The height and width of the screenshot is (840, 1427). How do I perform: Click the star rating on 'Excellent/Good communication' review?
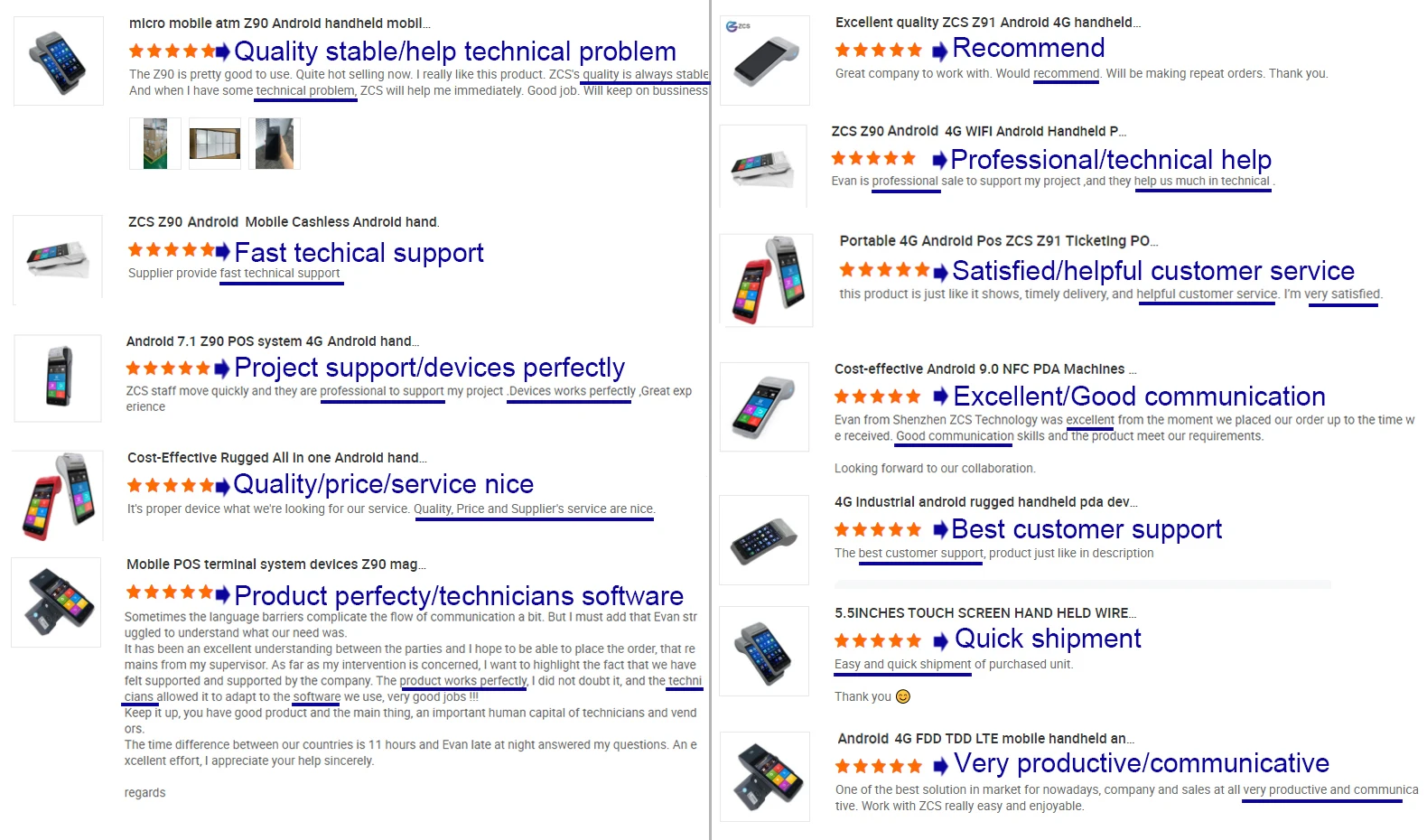[878, 397]
